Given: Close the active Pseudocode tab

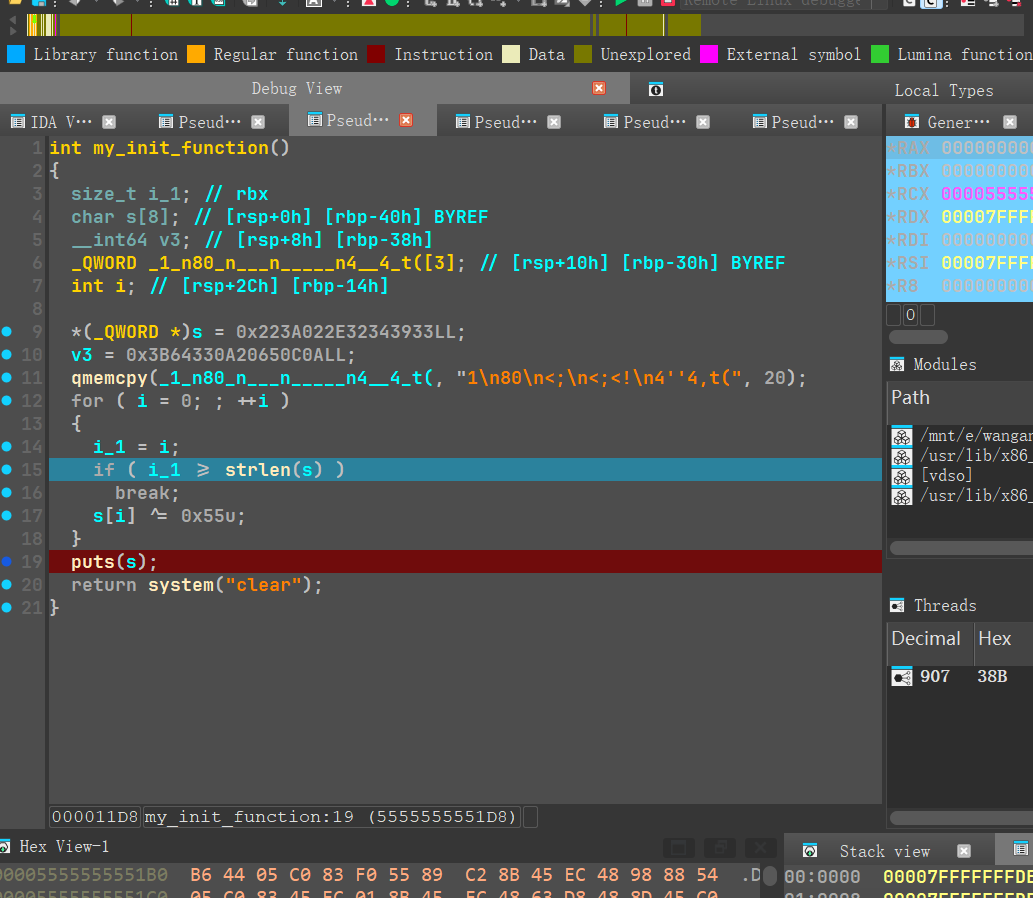Looking at the screenshot, I should [406, 120].
